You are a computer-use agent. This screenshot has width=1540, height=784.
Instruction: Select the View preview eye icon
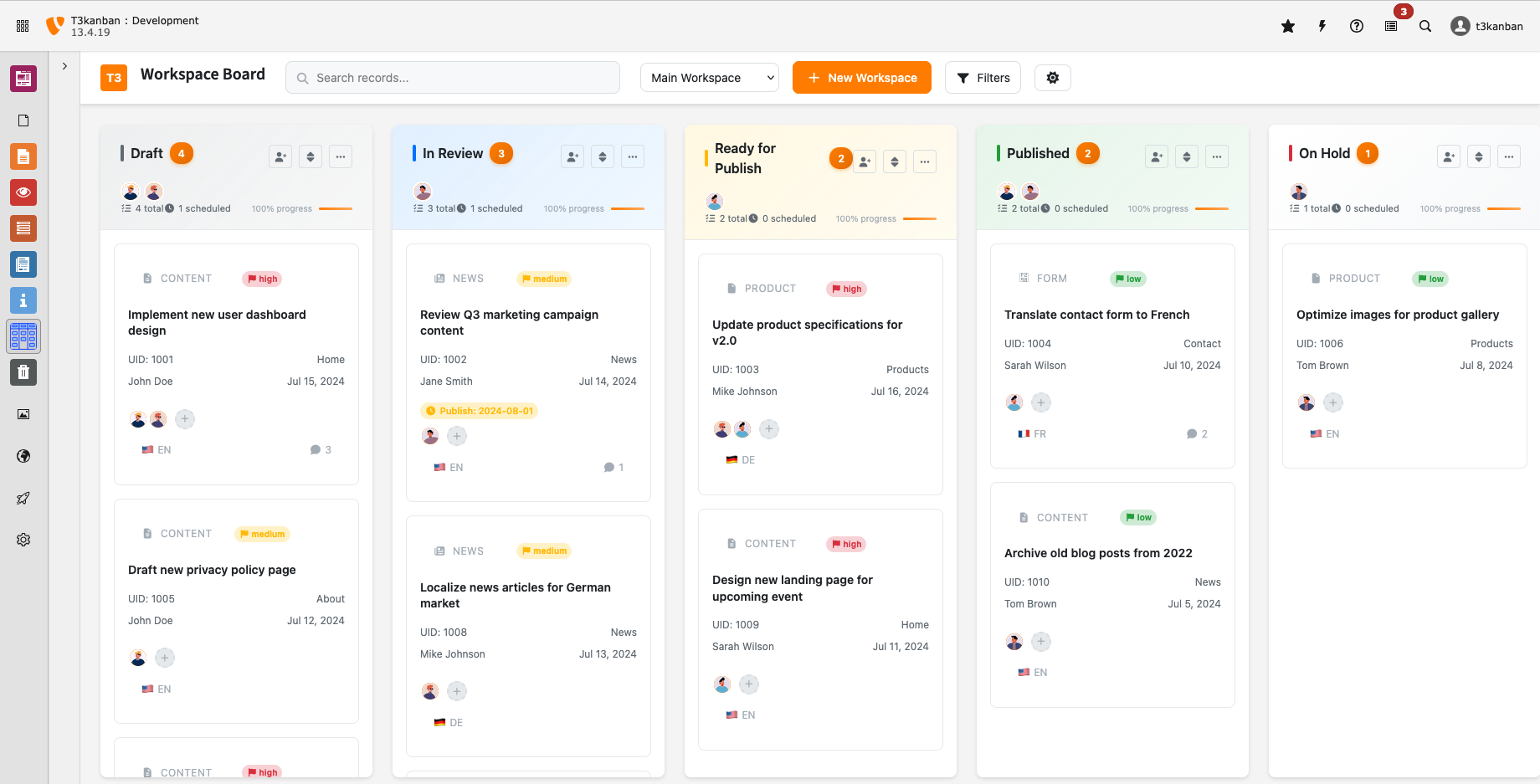(23, 192)
